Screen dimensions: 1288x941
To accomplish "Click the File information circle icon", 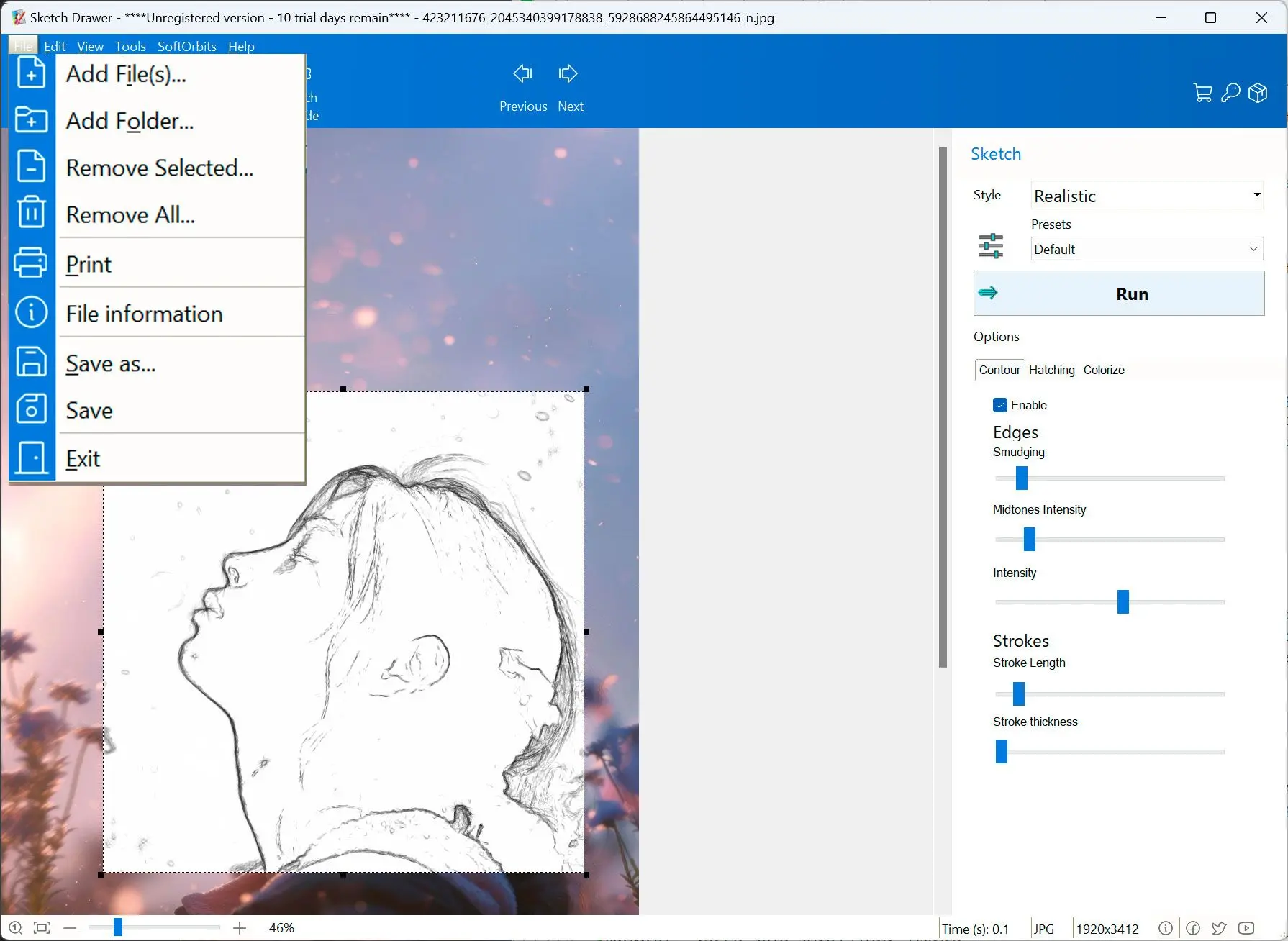I will [x=32, y=312].
